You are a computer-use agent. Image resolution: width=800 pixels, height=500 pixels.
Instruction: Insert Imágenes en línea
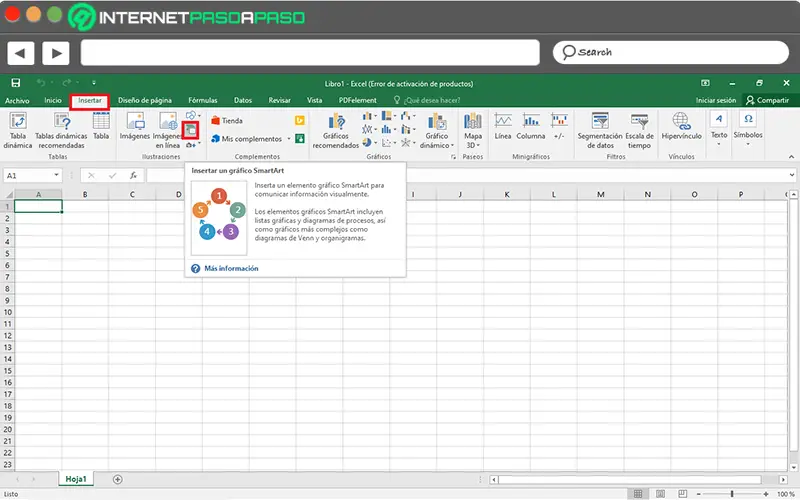coord(167,130)
